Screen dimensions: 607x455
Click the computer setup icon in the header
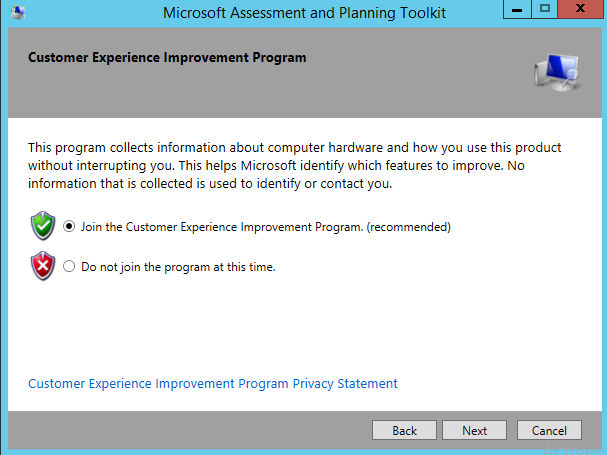tap(552, 71)
